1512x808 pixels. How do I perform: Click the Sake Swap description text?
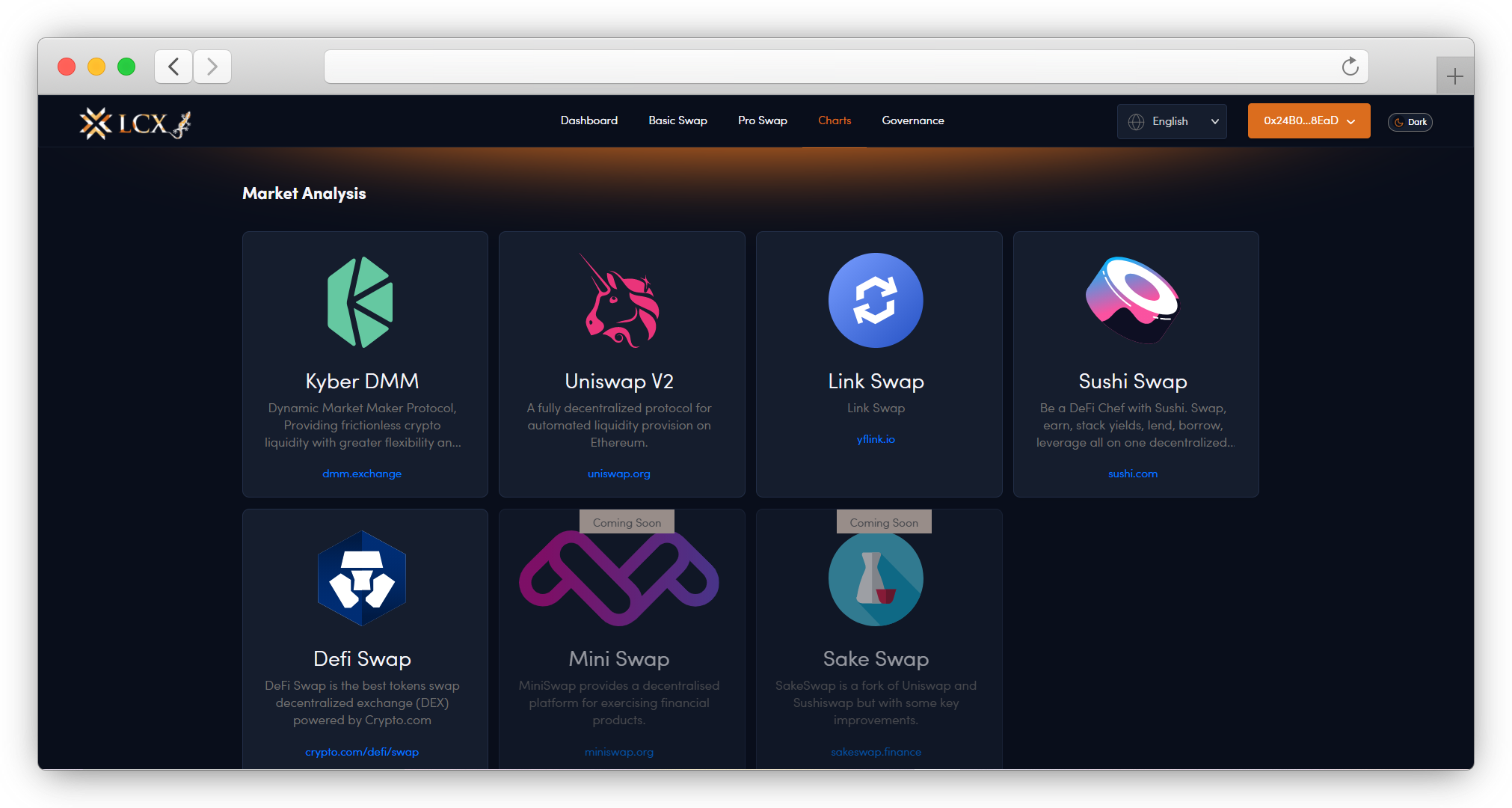coord(876,703)
